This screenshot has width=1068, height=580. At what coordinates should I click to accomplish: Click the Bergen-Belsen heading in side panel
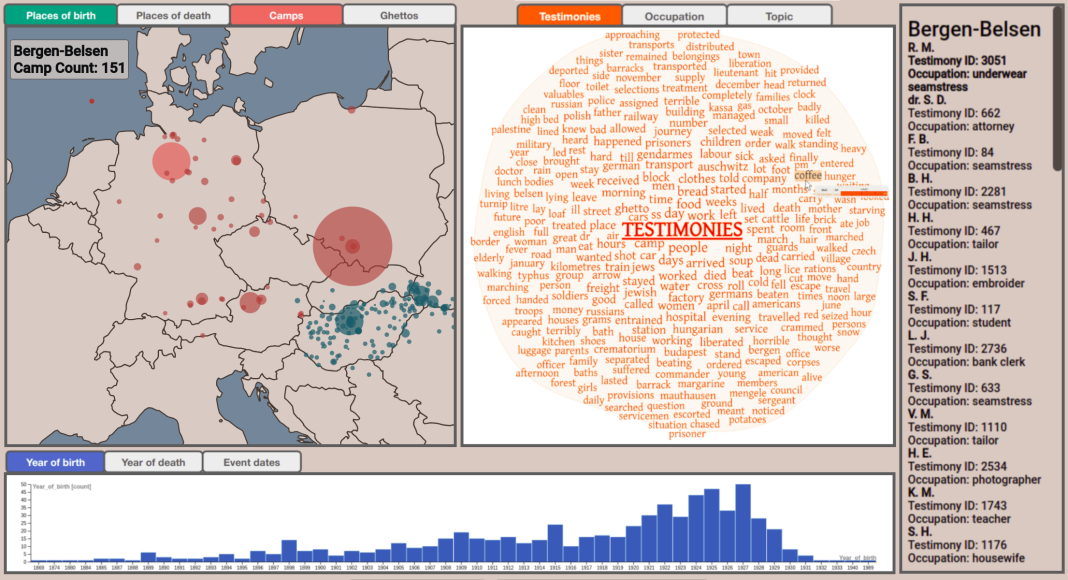click(974, 29)
